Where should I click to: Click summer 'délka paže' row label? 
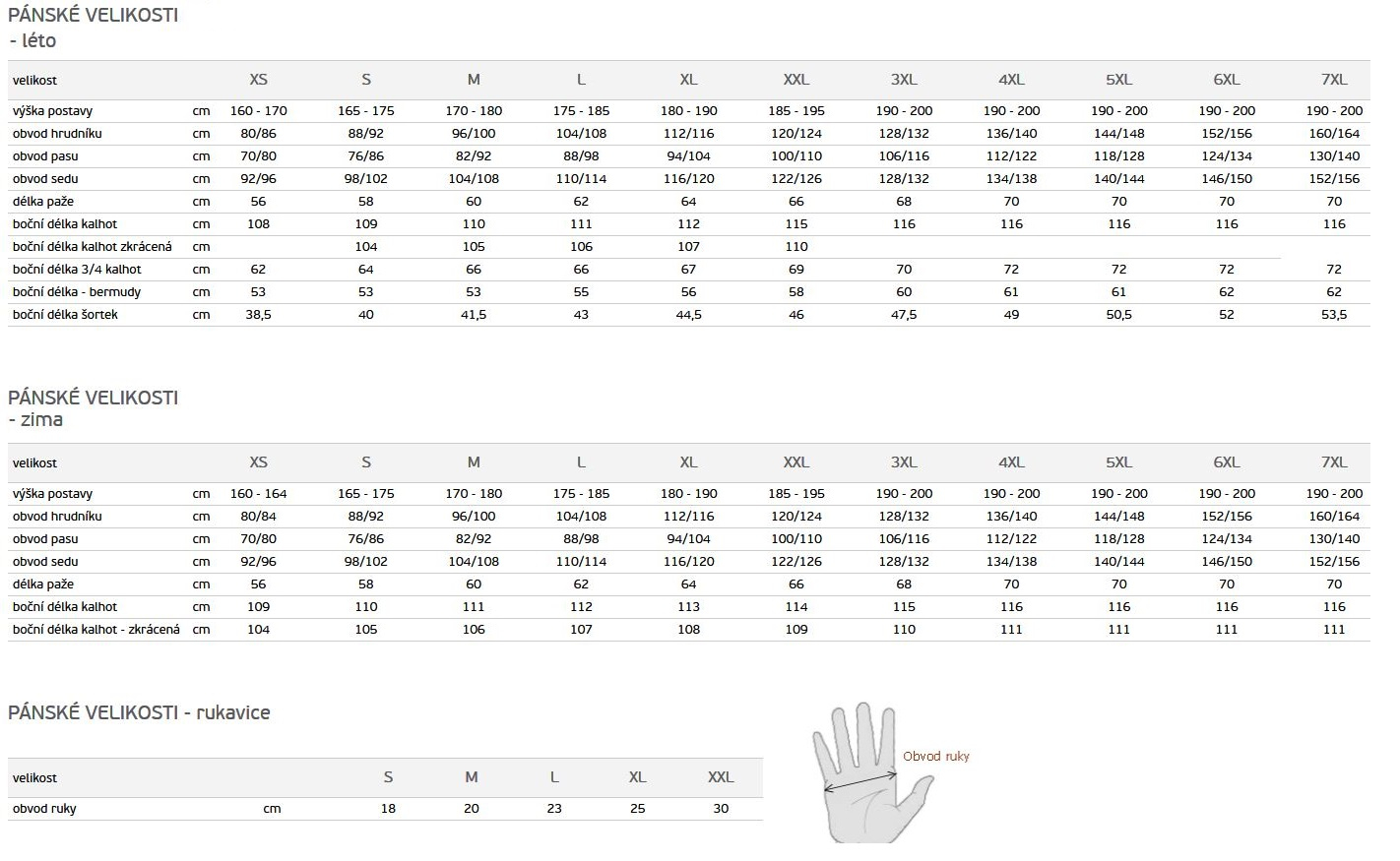tap(43, 202)
